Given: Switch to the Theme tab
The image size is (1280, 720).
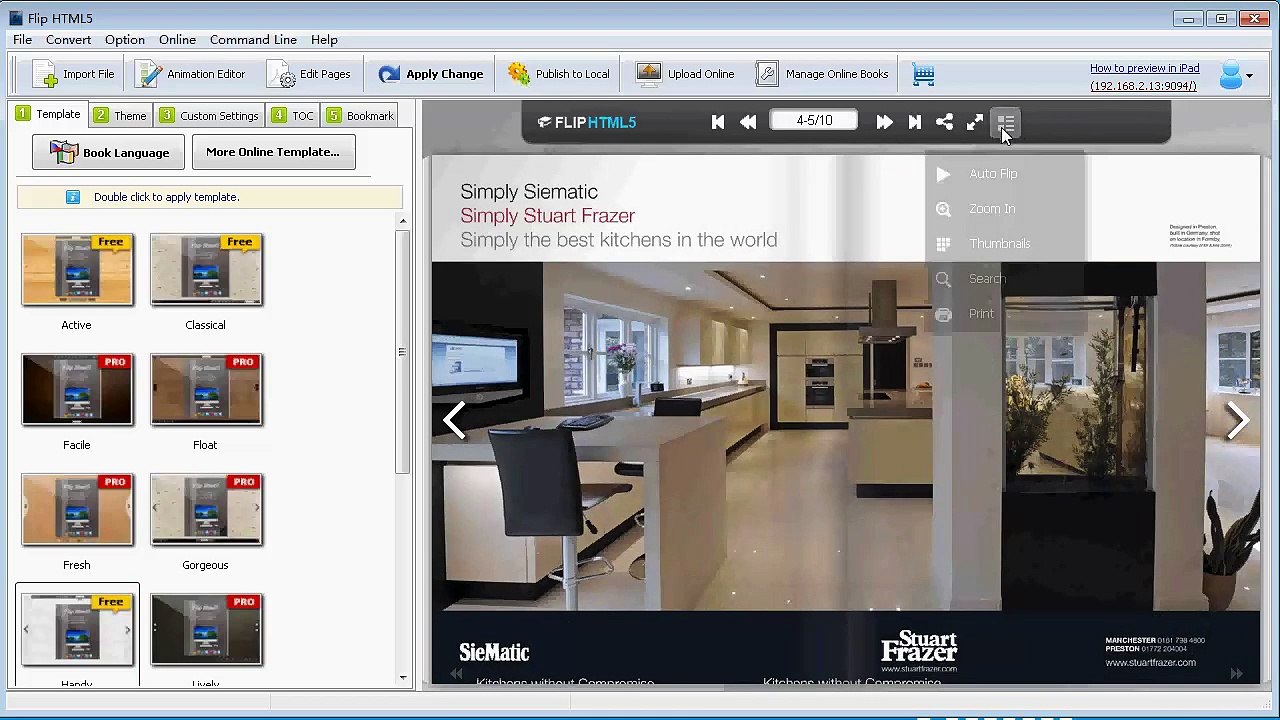Looking at the screenshot, I should tap(121, 116).
